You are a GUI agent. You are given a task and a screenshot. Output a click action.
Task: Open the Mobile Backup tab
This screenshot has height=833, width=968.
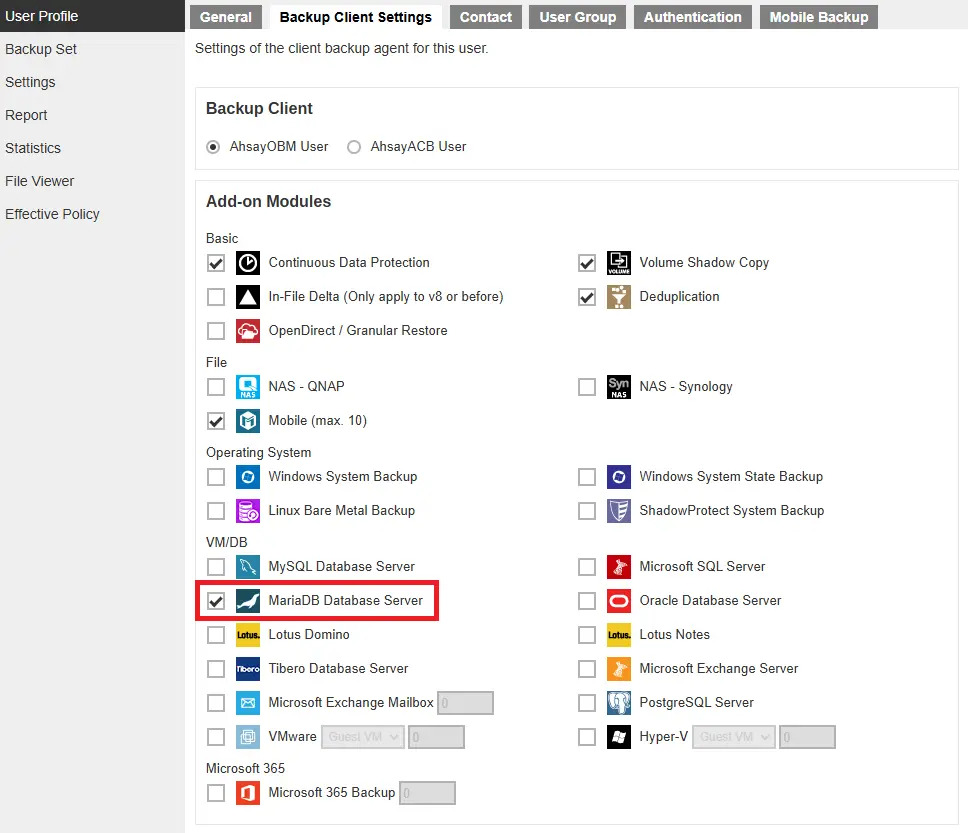(x=818, y=17)
